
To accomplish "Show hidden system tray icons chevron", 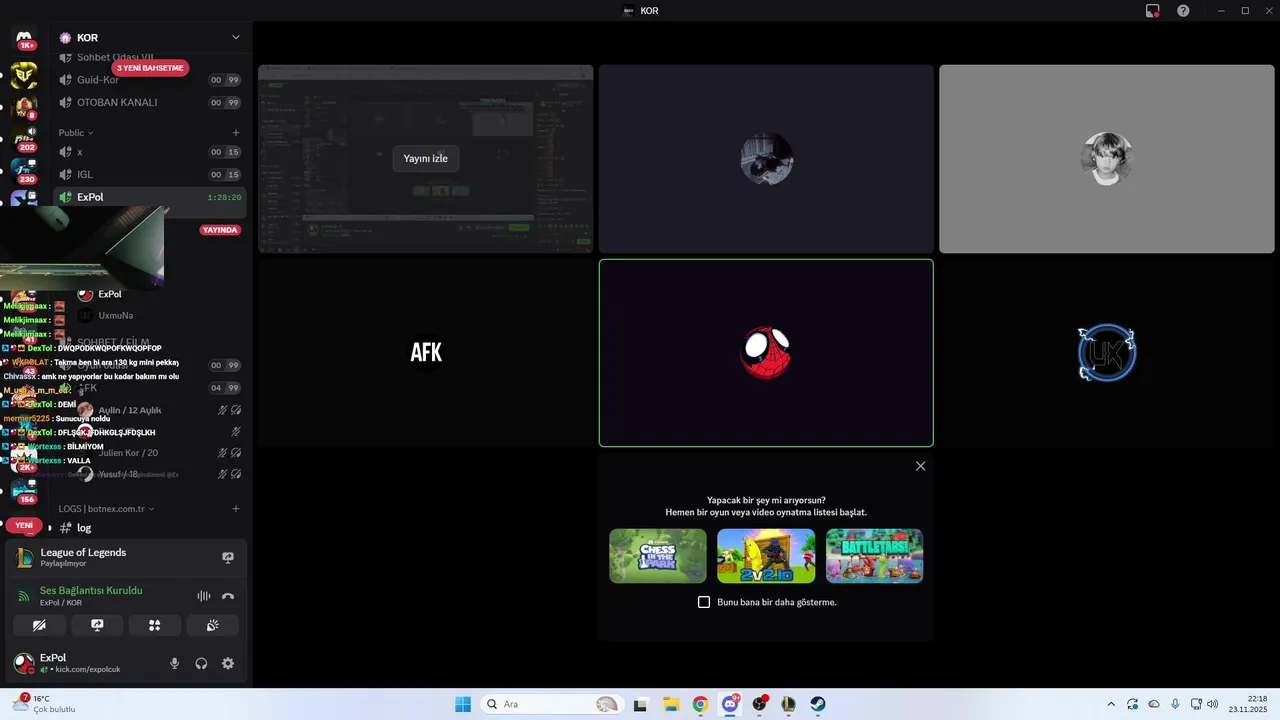I will click(1111, 704).
